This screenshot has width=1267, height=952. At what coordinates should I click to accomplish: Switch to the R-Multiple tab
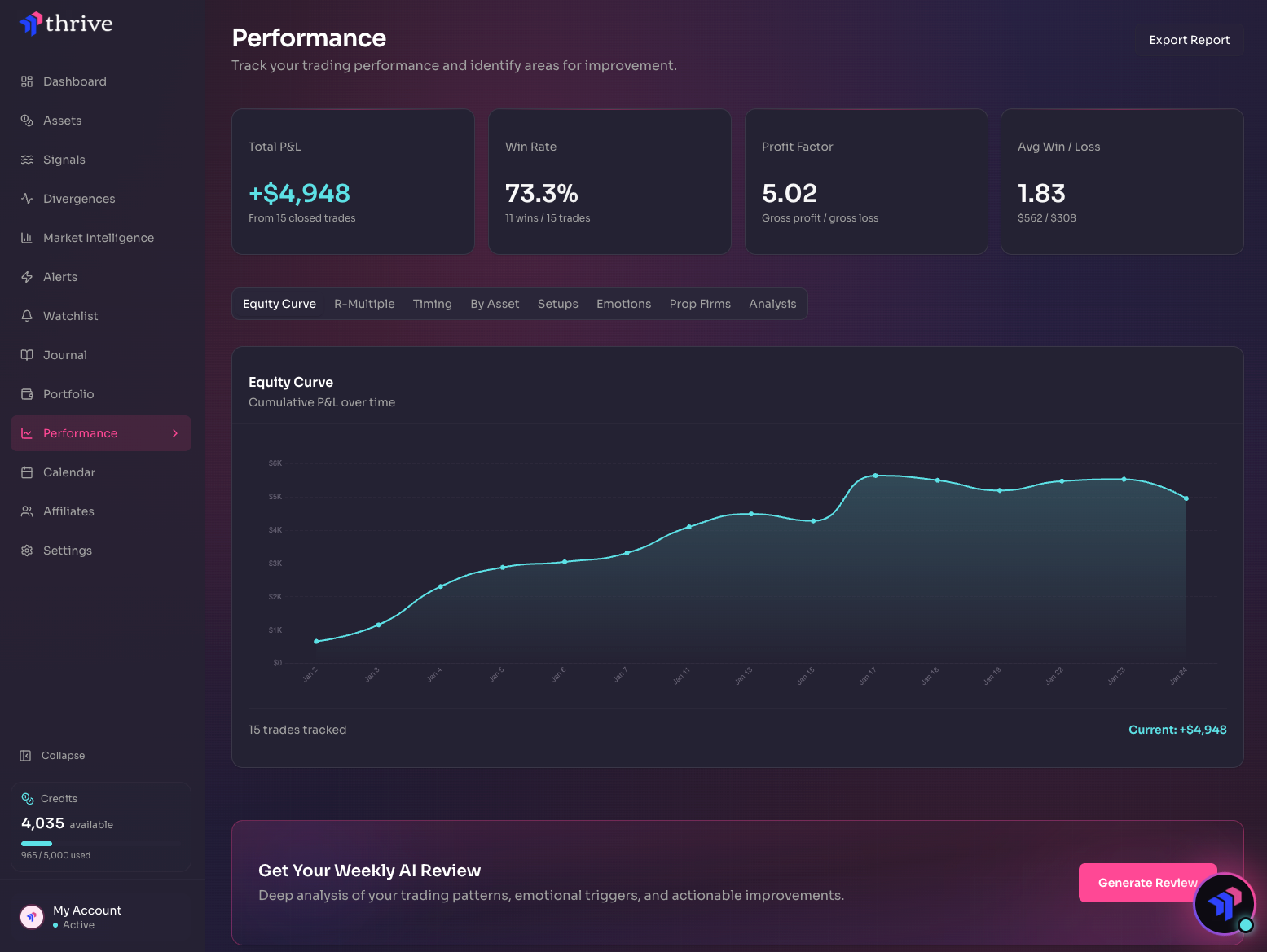pyautogui.click(x=364, y=303)
